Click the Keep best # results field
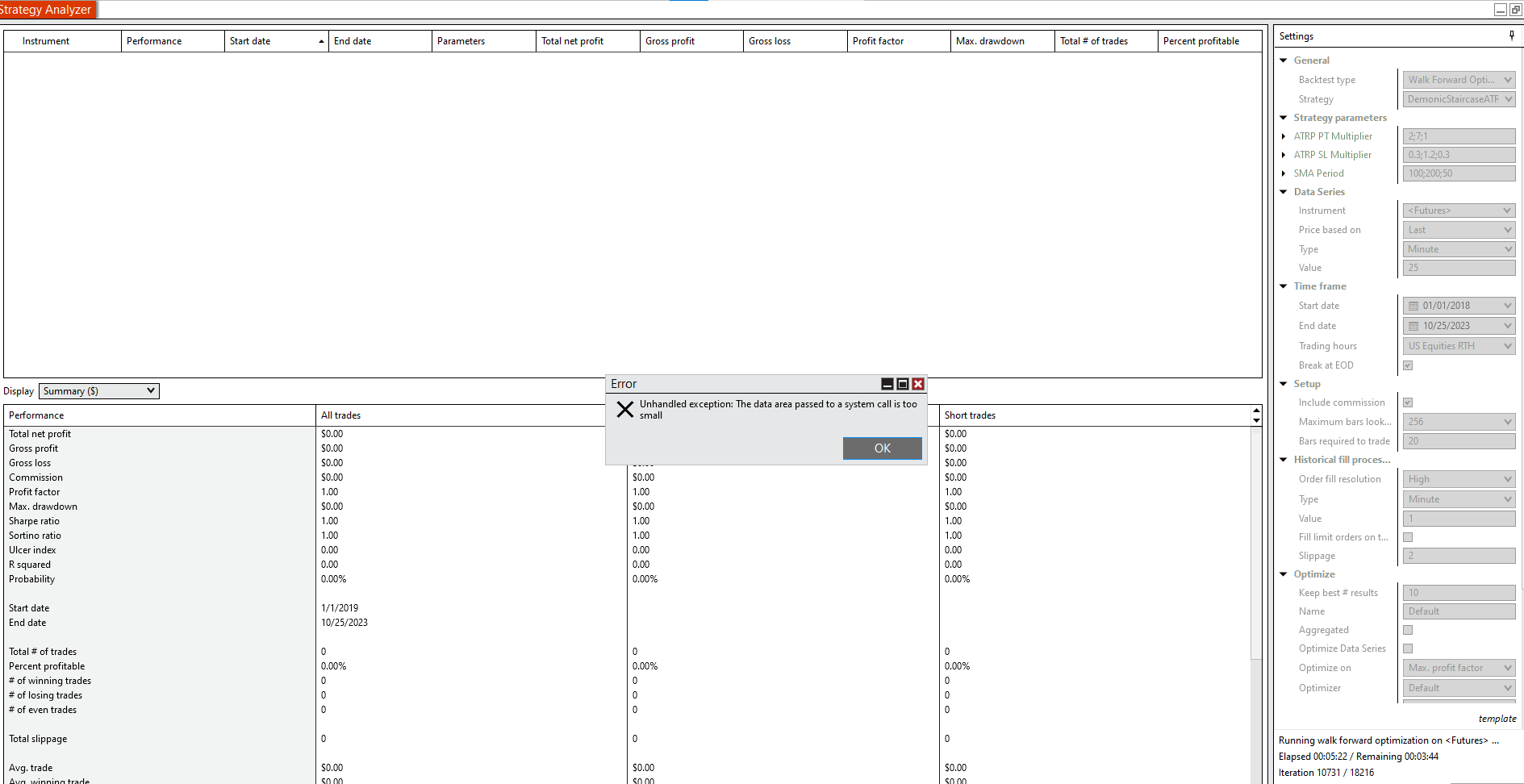The image size is (1524, 784). pyautogui.click(x=1459, y=593)
